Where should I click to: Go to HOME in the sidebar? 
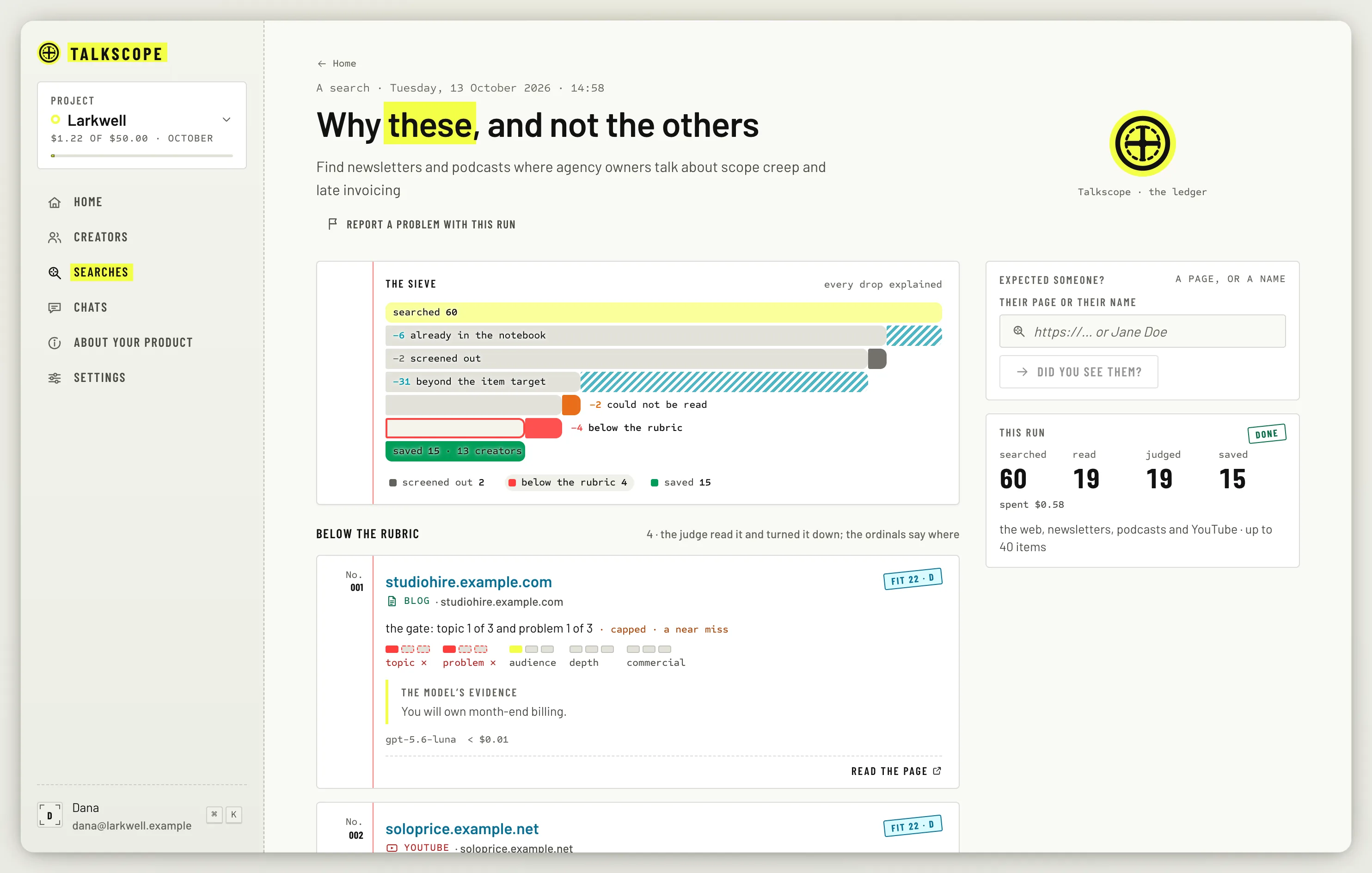pyautogui.click(x=88, y=202)
